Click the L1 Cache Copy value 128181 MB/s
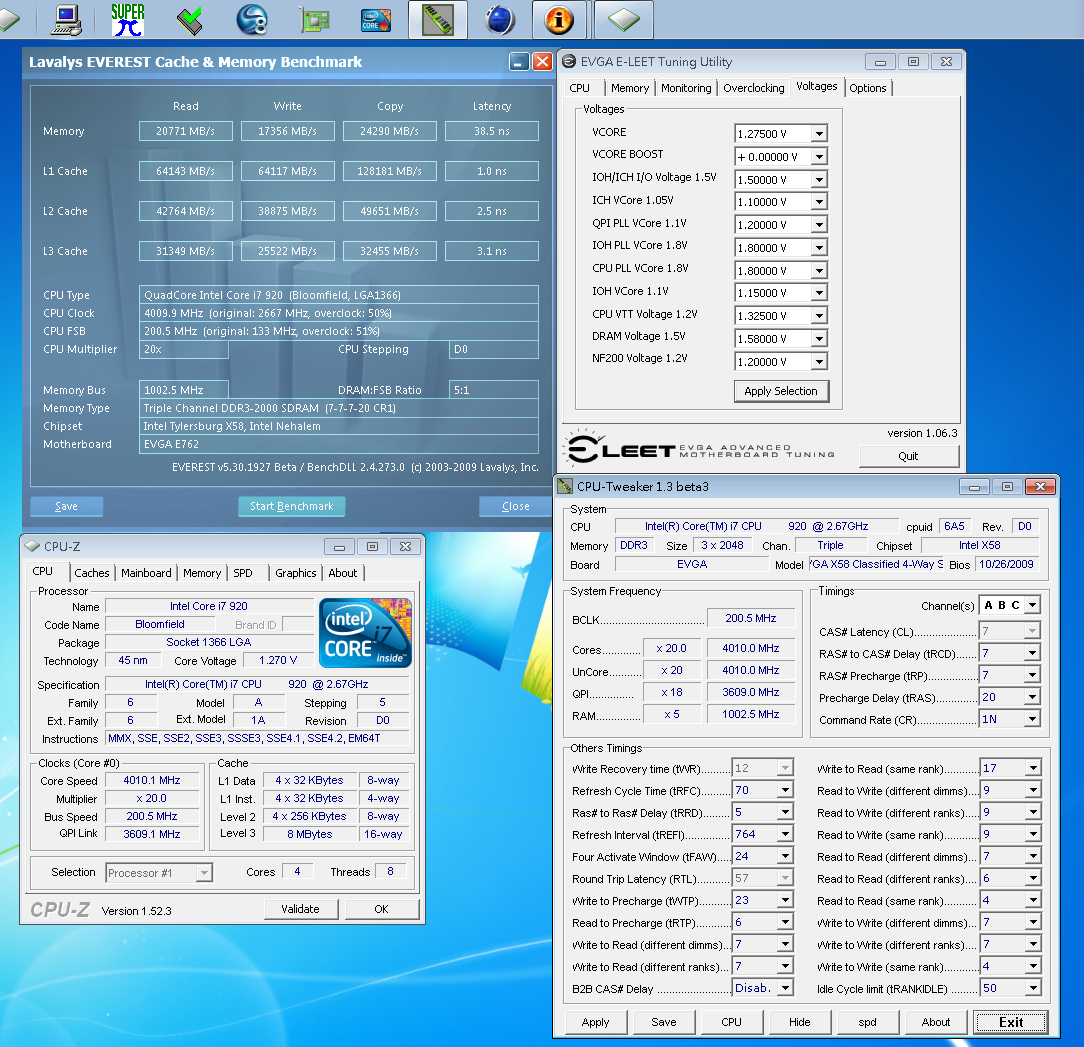 click(390, 171)
